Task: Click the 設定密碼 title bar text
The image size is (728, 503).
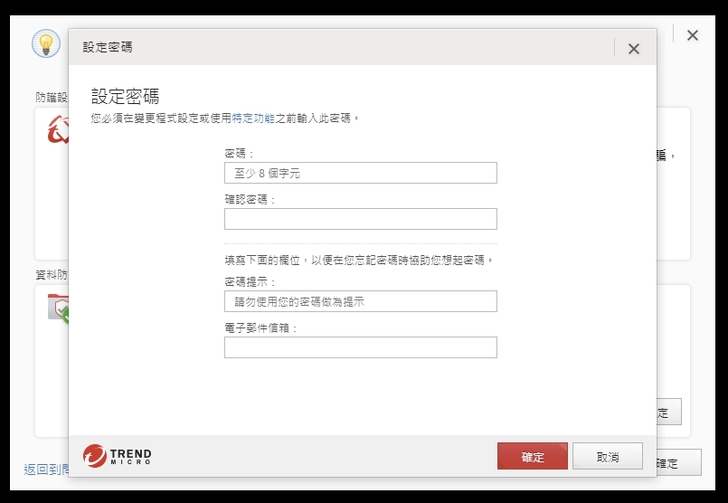Action: pos(107,47)
